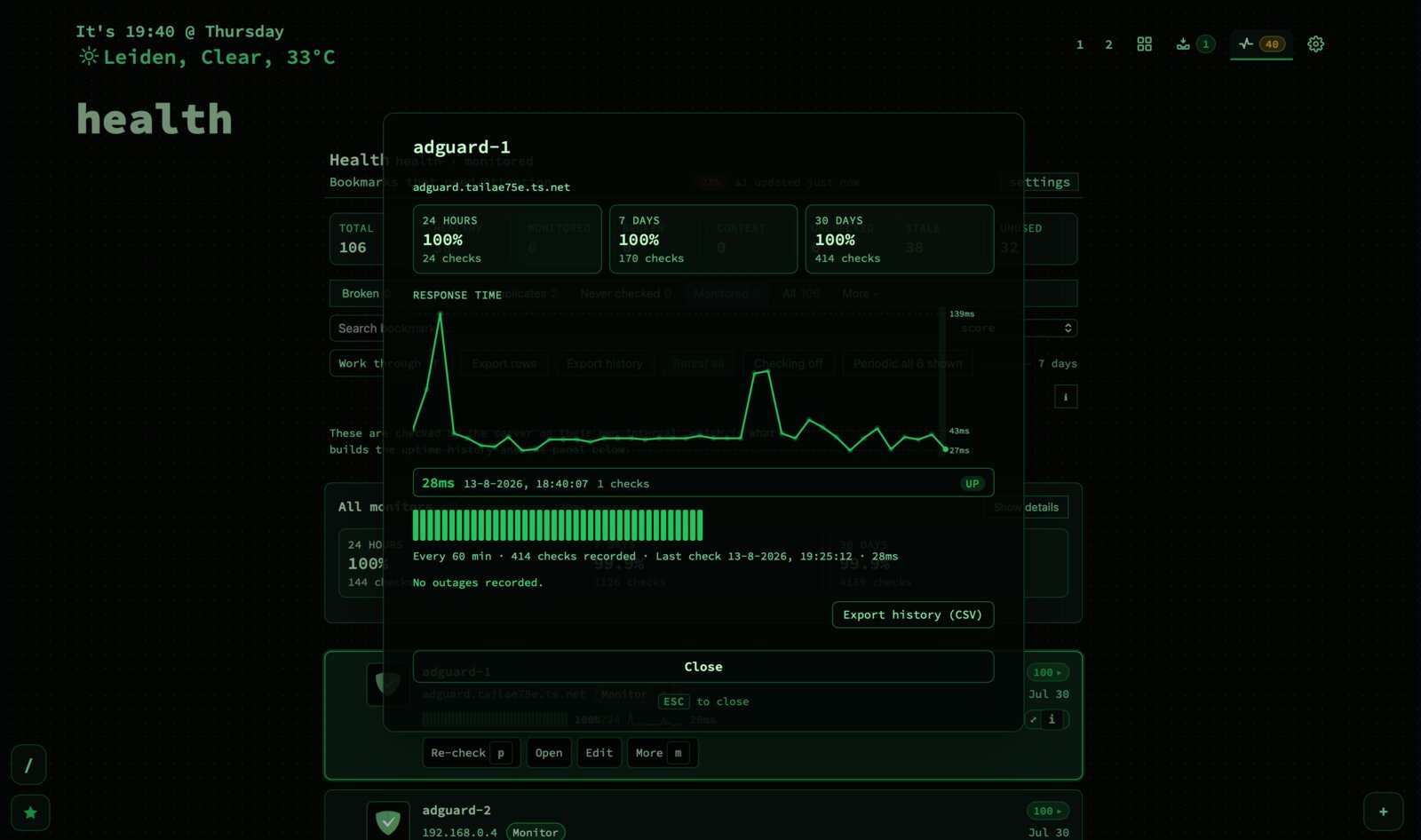Image resolution: width=1421 pixels, height=840 pixels.
Task: Click the info i button below 7 days
Action: [x=1066, y=397]
